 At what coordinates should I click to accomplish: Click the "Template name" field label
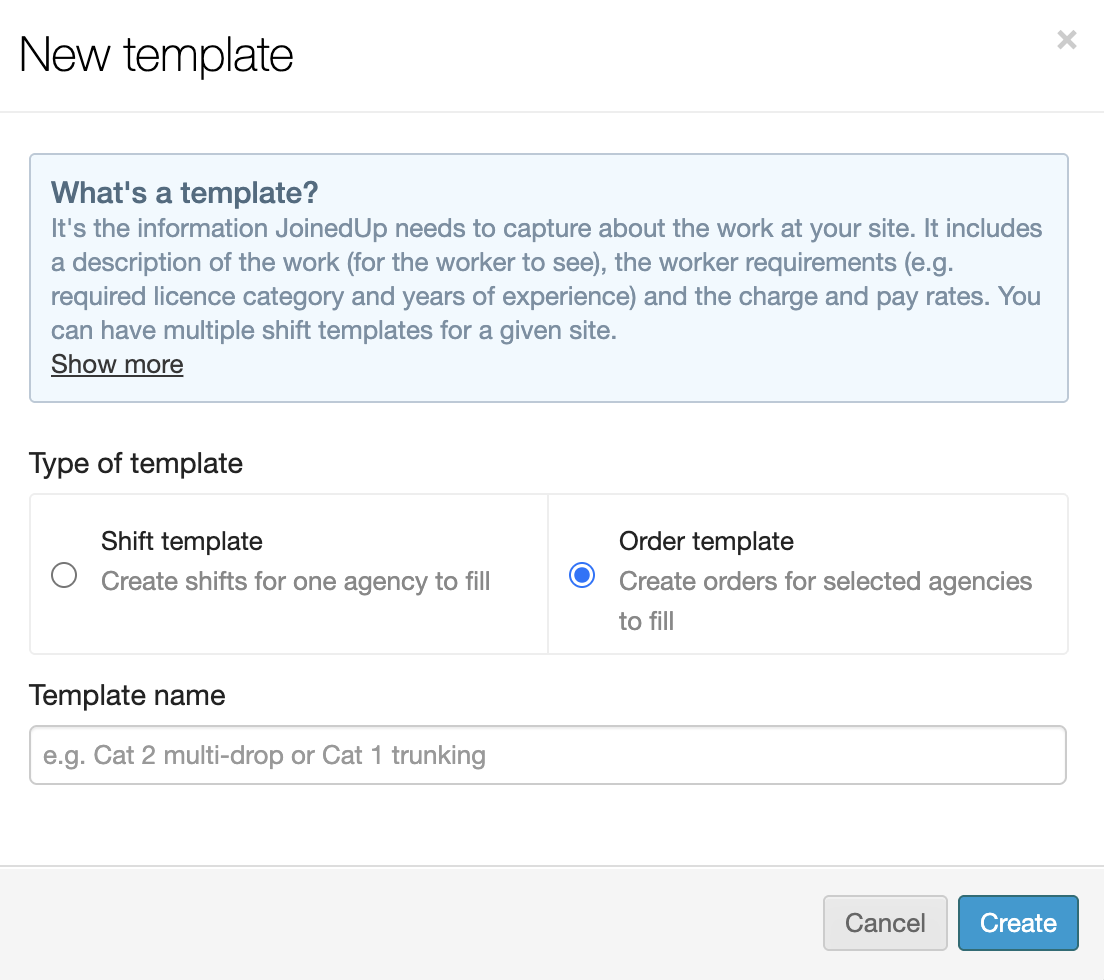coord(127,695)
